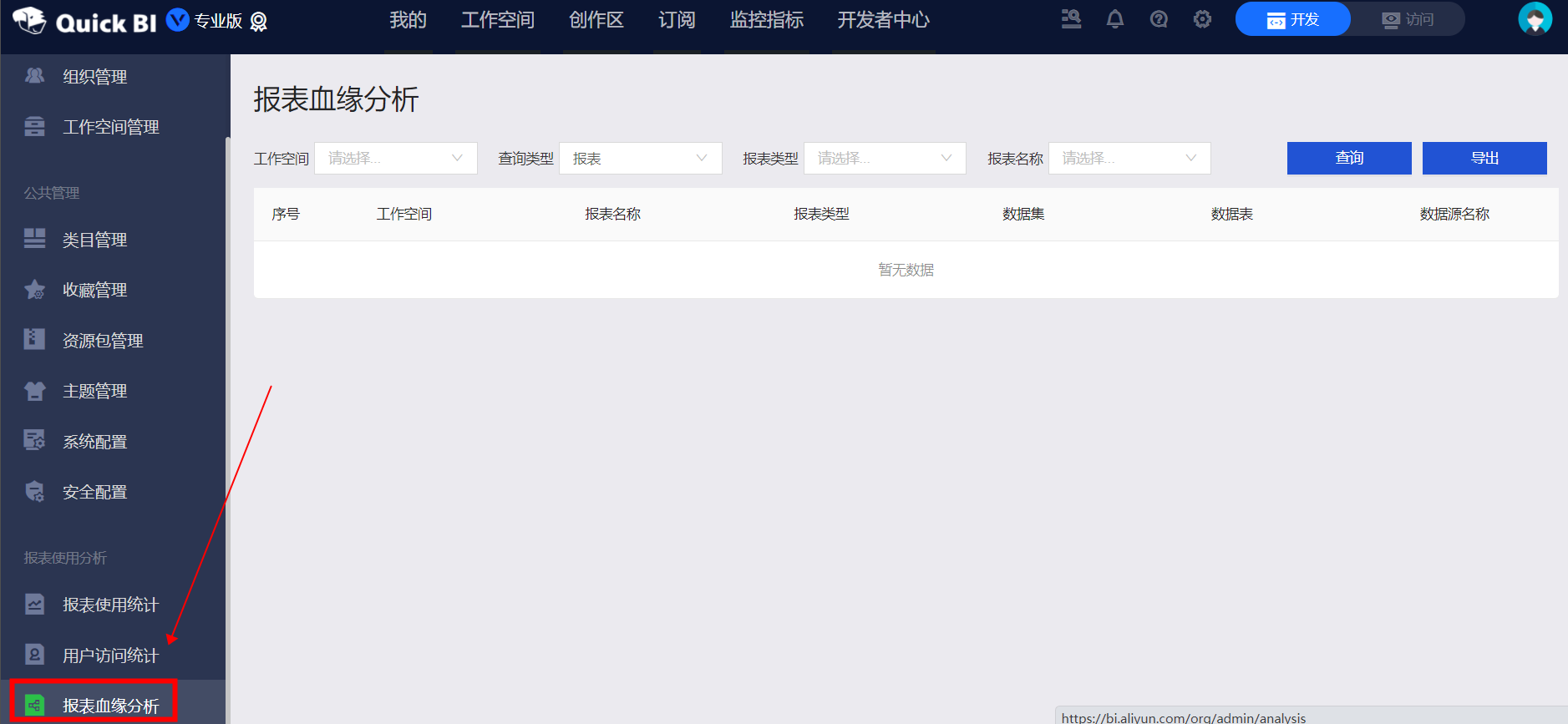1568x724 pixels.
Task: Click the 安全配置 shield icon
Action: click(x=34, y=492)
